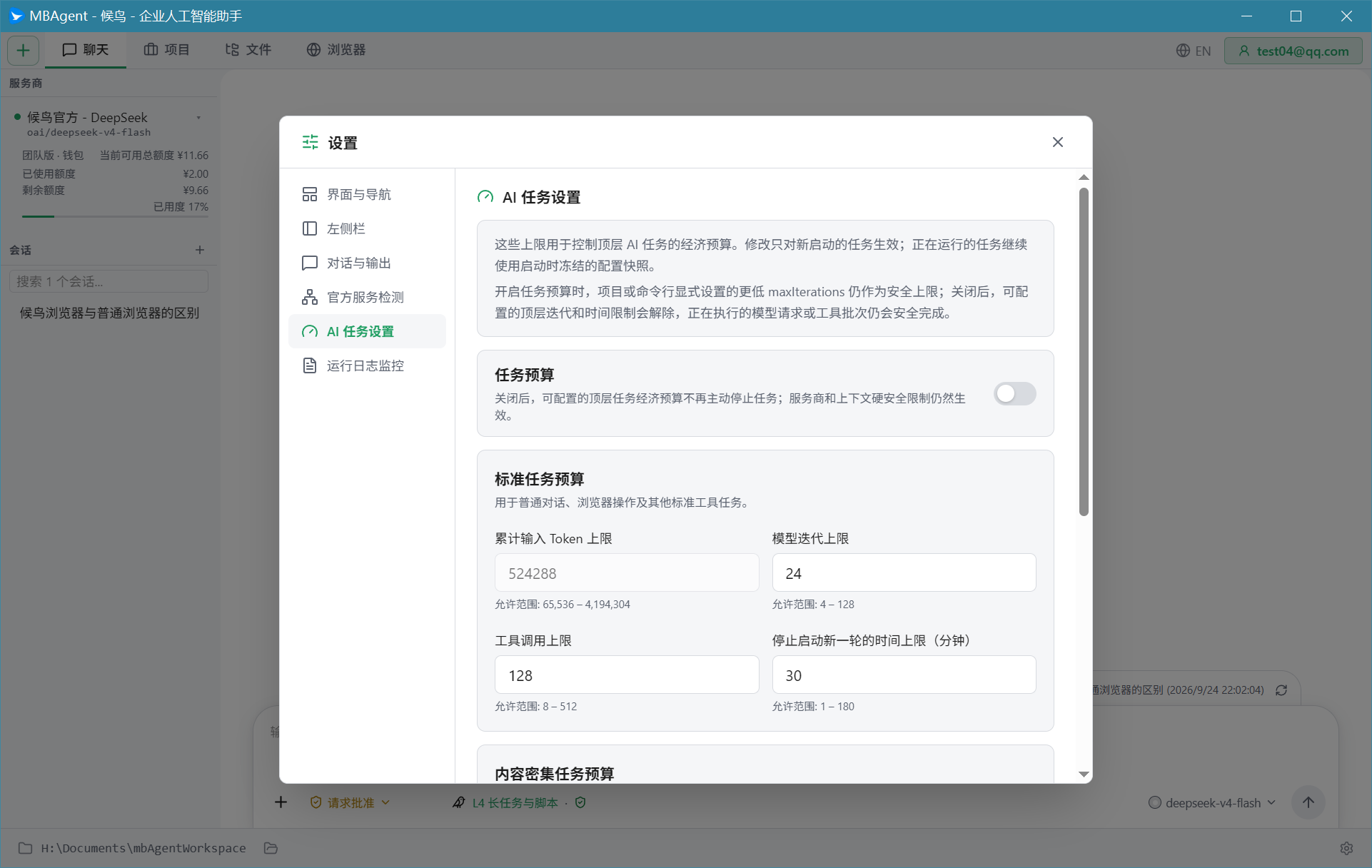1372x868 pixels.
Task: Open the 候鸟浏览器与普通浏览器的区别 conversation
Action: (x=109, y=313)
